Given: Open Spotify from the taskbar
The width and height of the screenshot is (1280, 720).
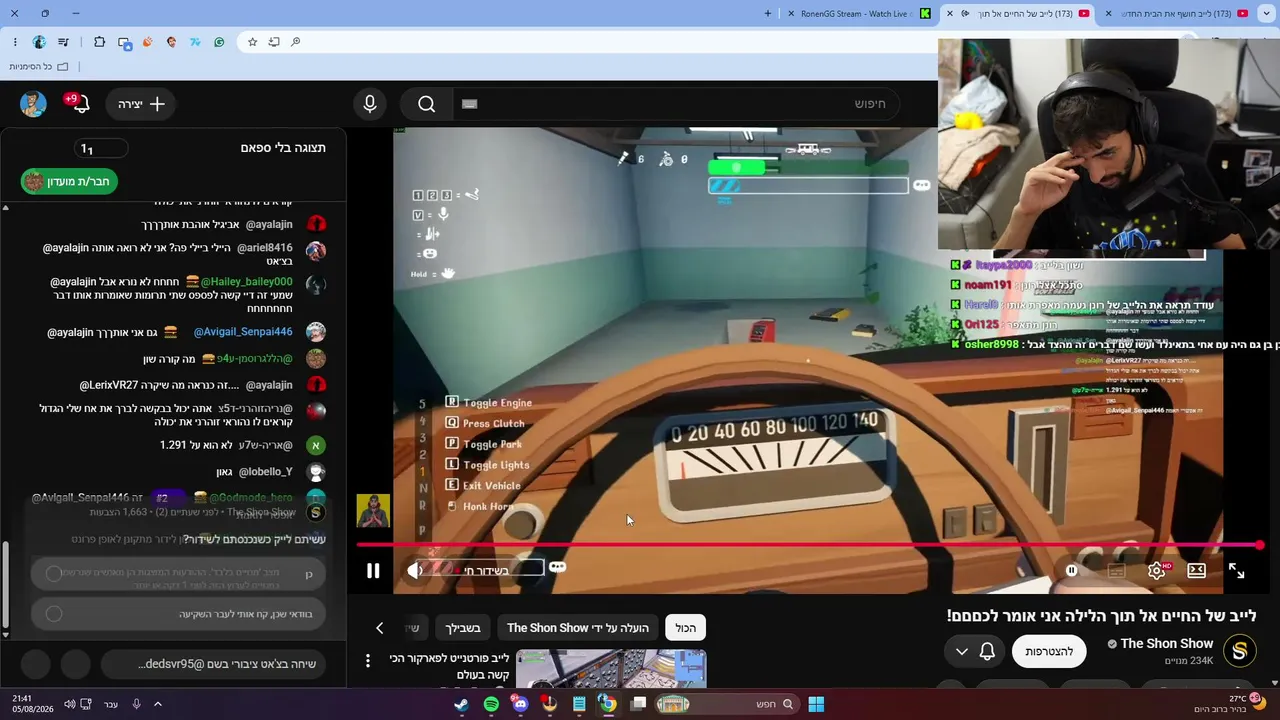Looking at the screenshot, I should pos(491,704).
